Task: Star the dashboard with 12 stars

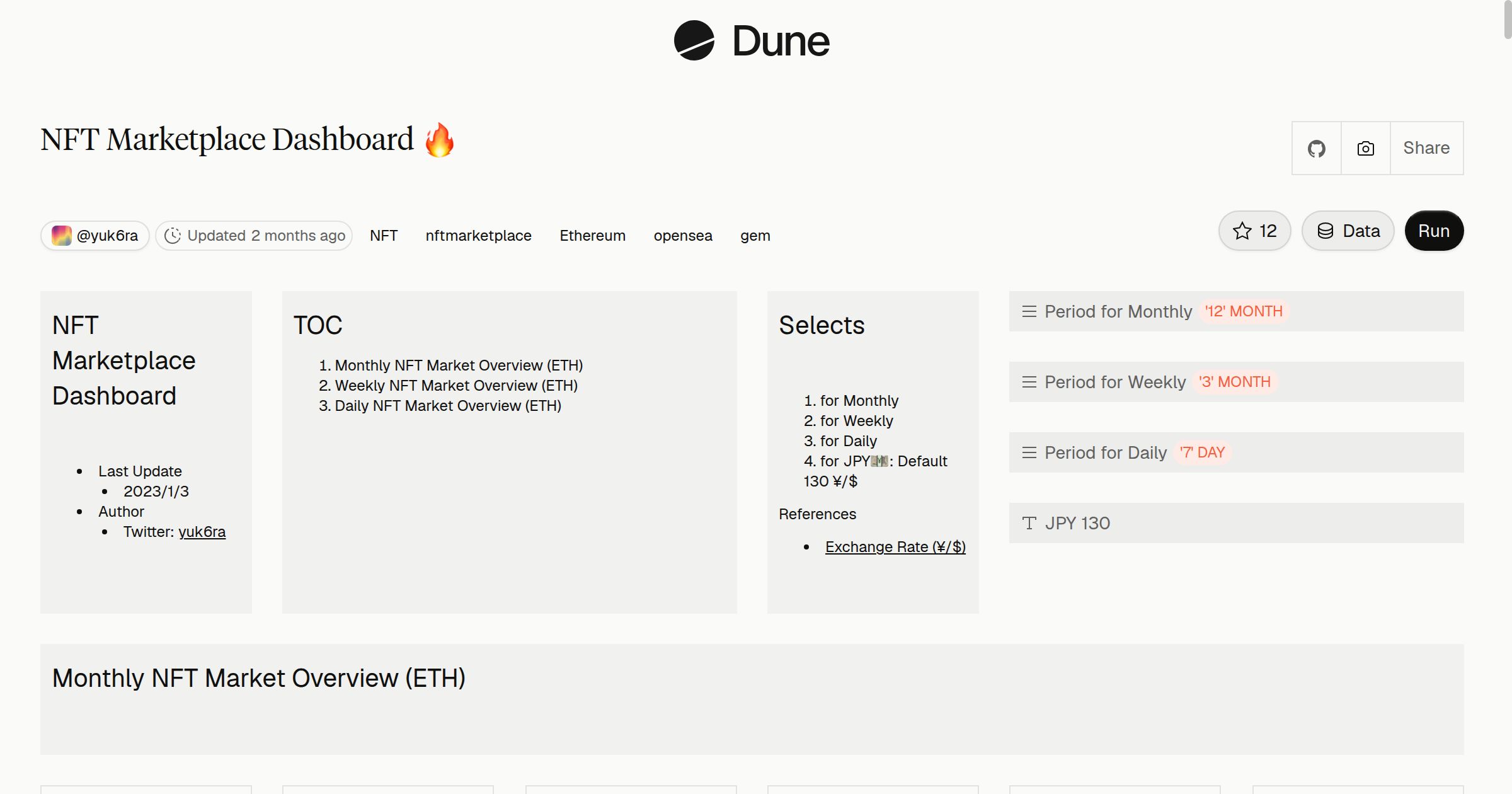Action: coord(1255,231)
